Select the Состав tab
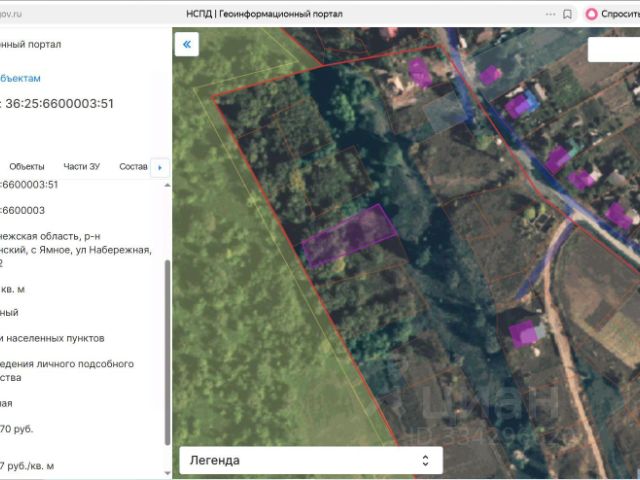Image resolution: width=640 pixels, height=480 pixels. [133, 167]
